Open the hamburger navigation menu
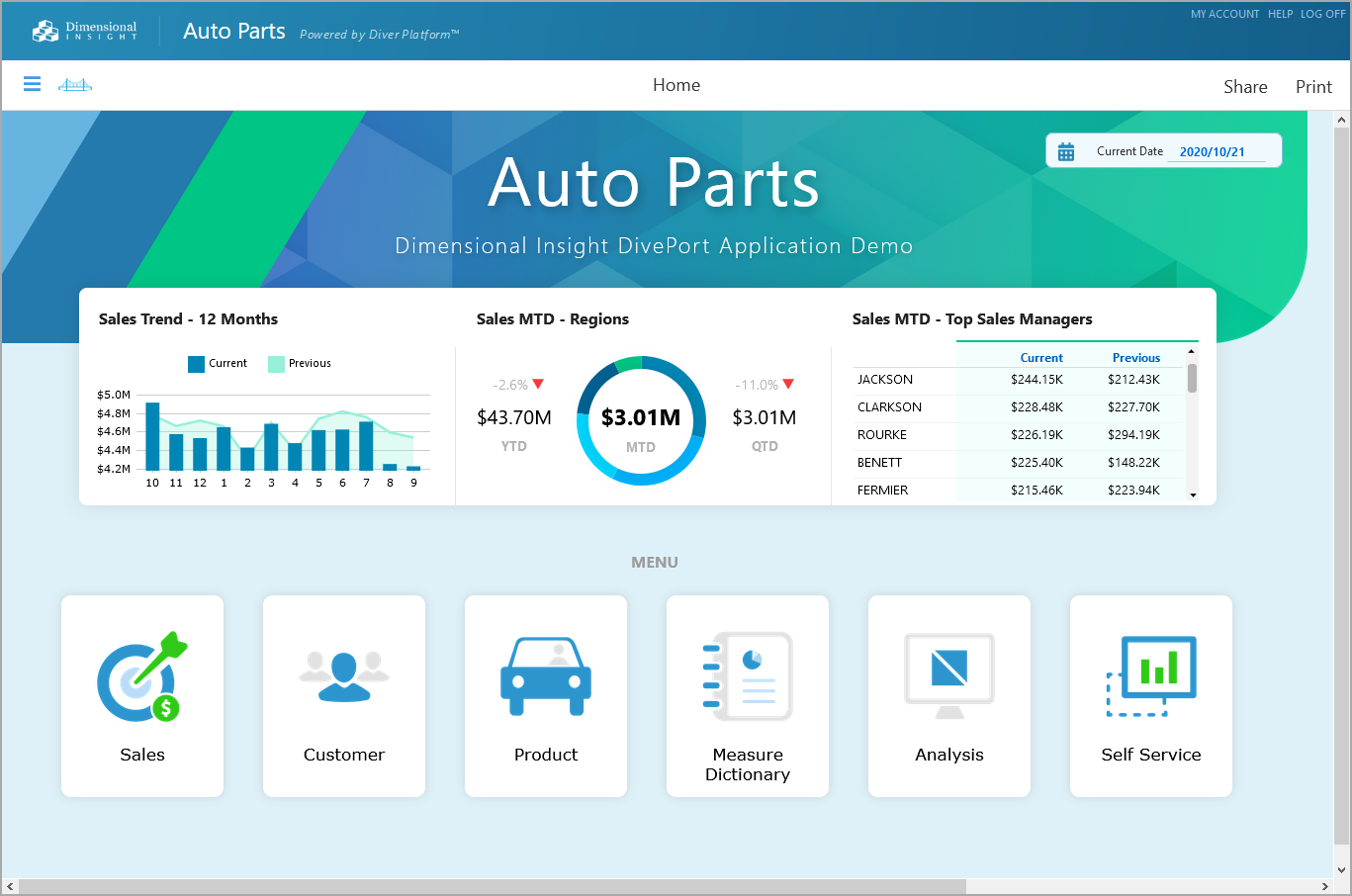 32,84
